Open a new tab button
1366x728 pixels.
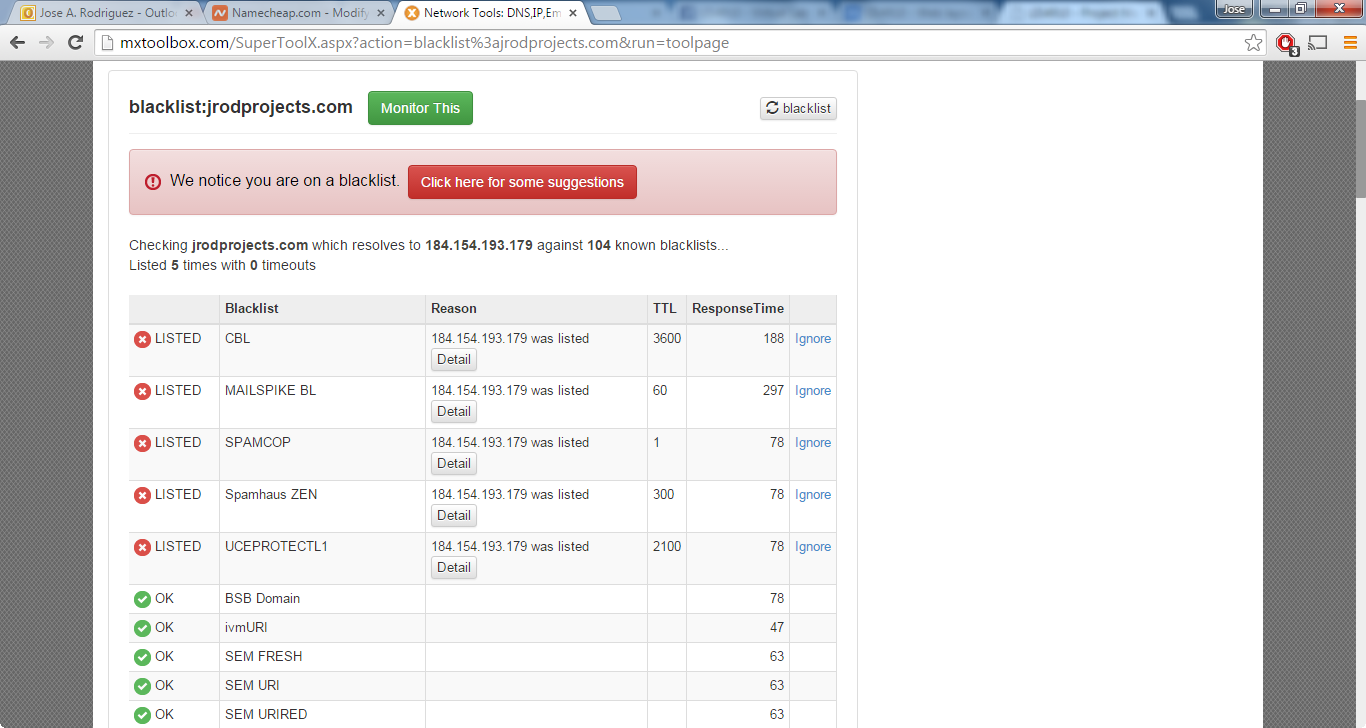tap(605, 14)
